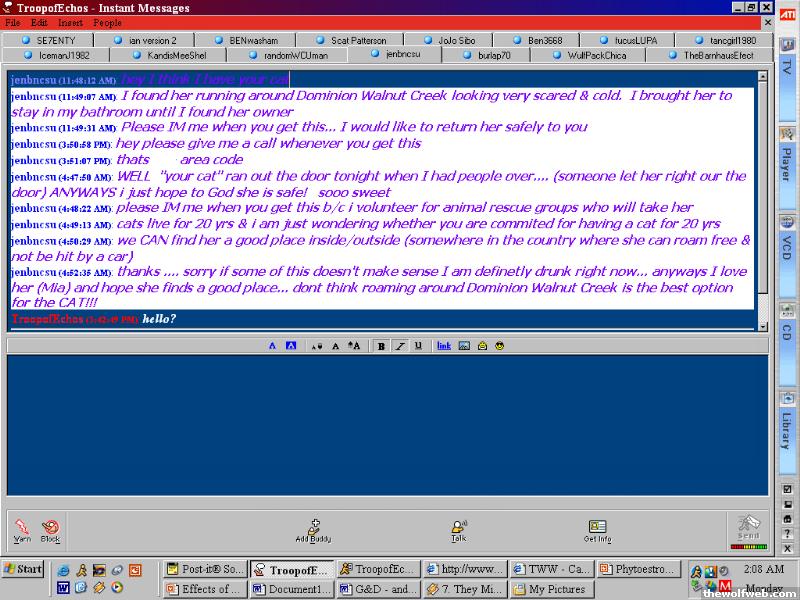This screenshot has width=800, height=600.
Task: Open the People menu
Action: (107, 22)
